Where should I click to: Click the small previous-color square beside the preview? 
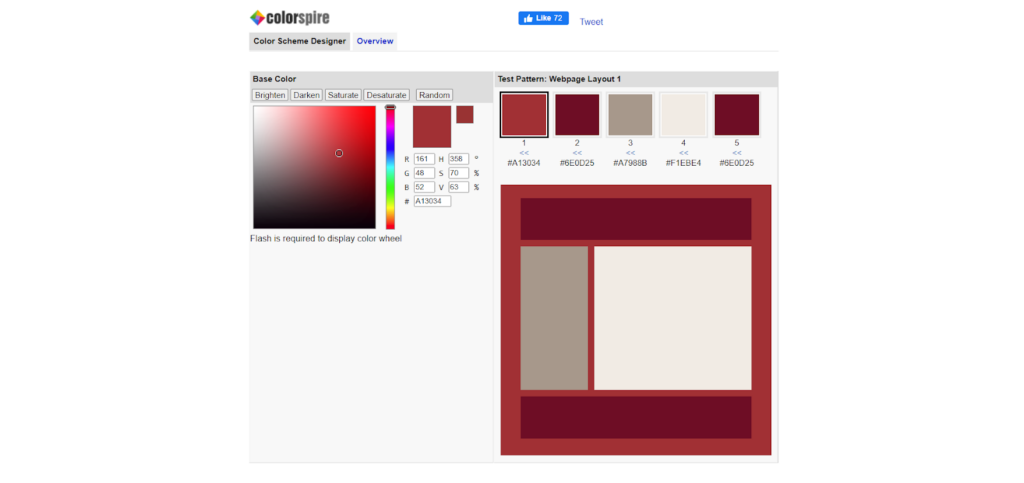click(464, 114)
